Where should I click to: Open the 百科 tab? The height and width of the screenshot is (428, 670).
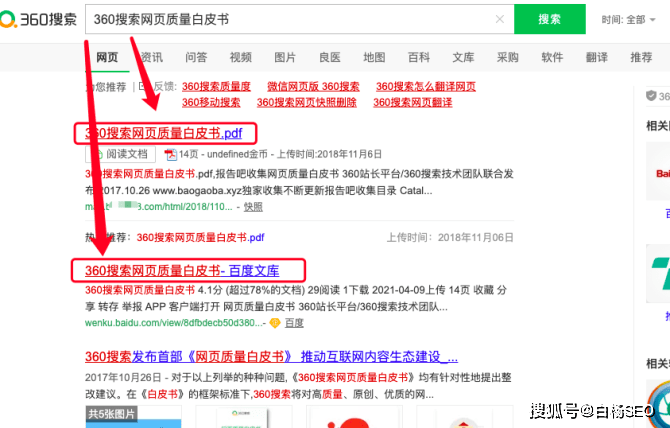419,57
